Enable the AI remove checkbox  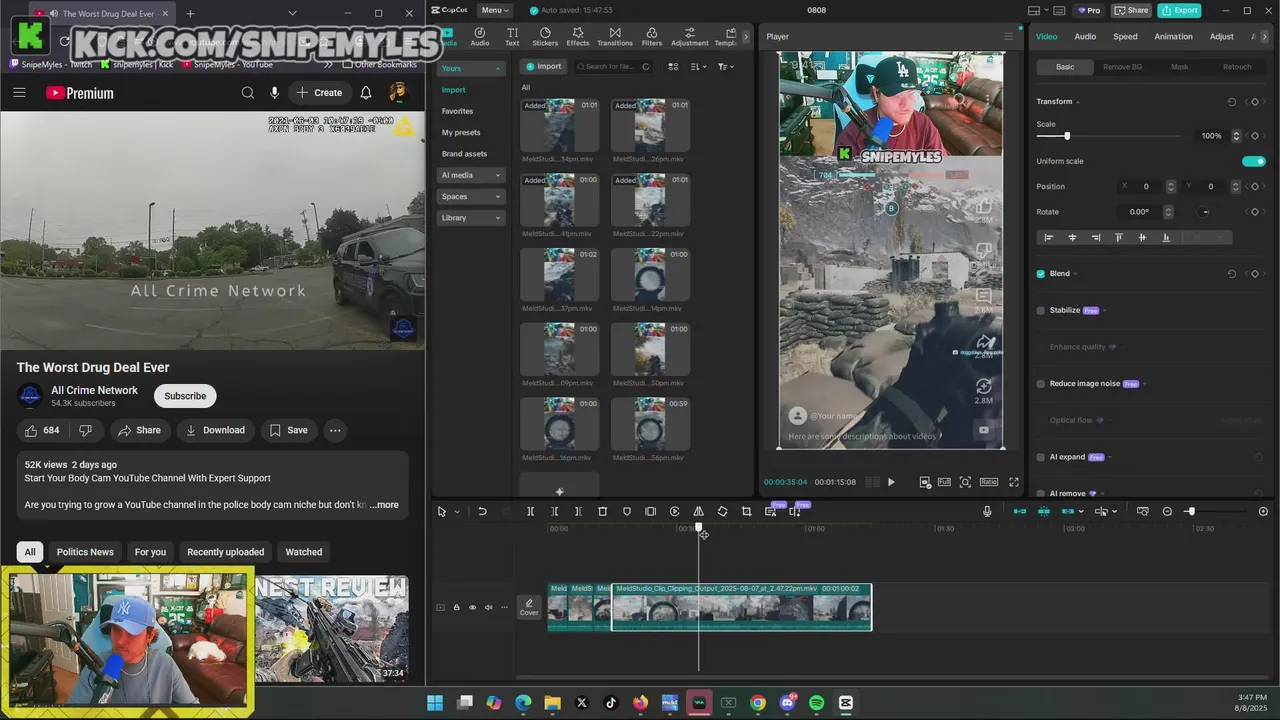[x=1041, y=493]
